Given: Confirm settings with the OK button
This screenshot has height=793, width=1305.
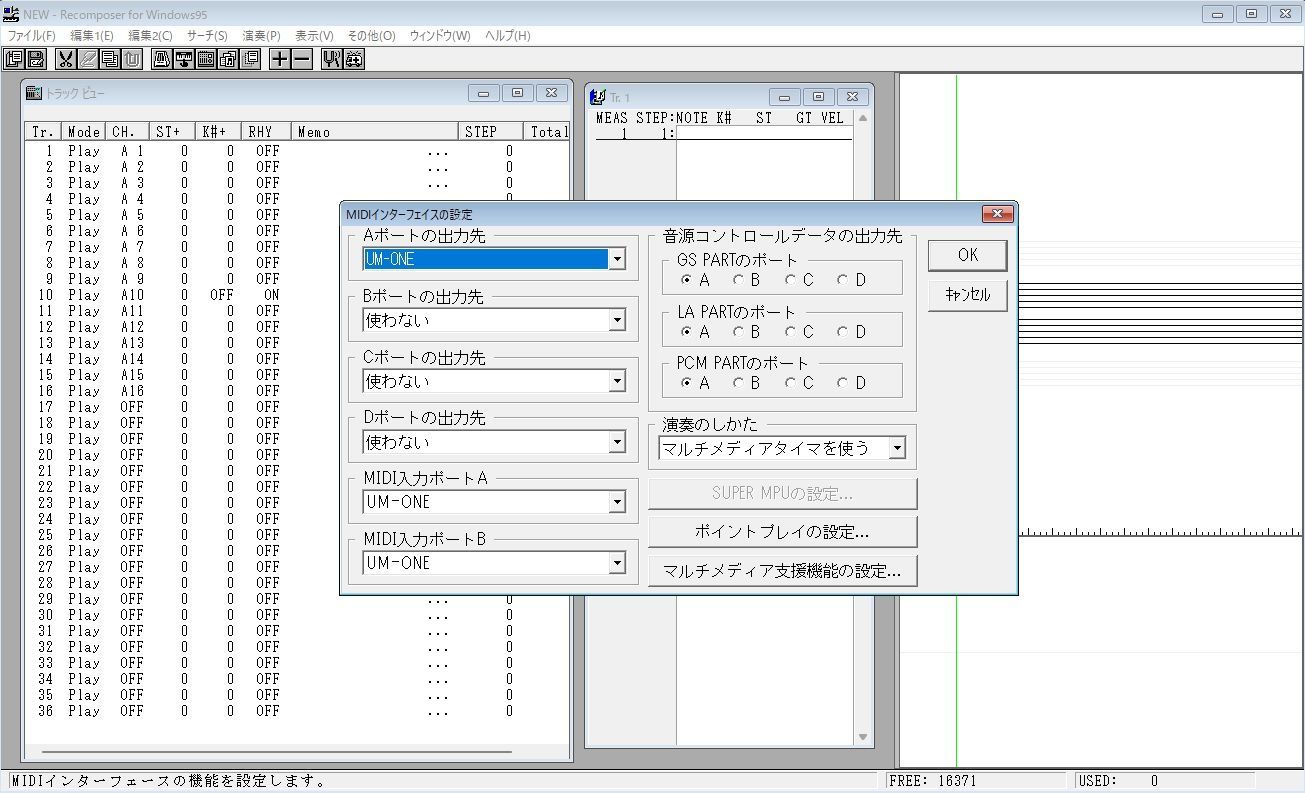Looking at the screenshot, I should (x=967, y=255).
